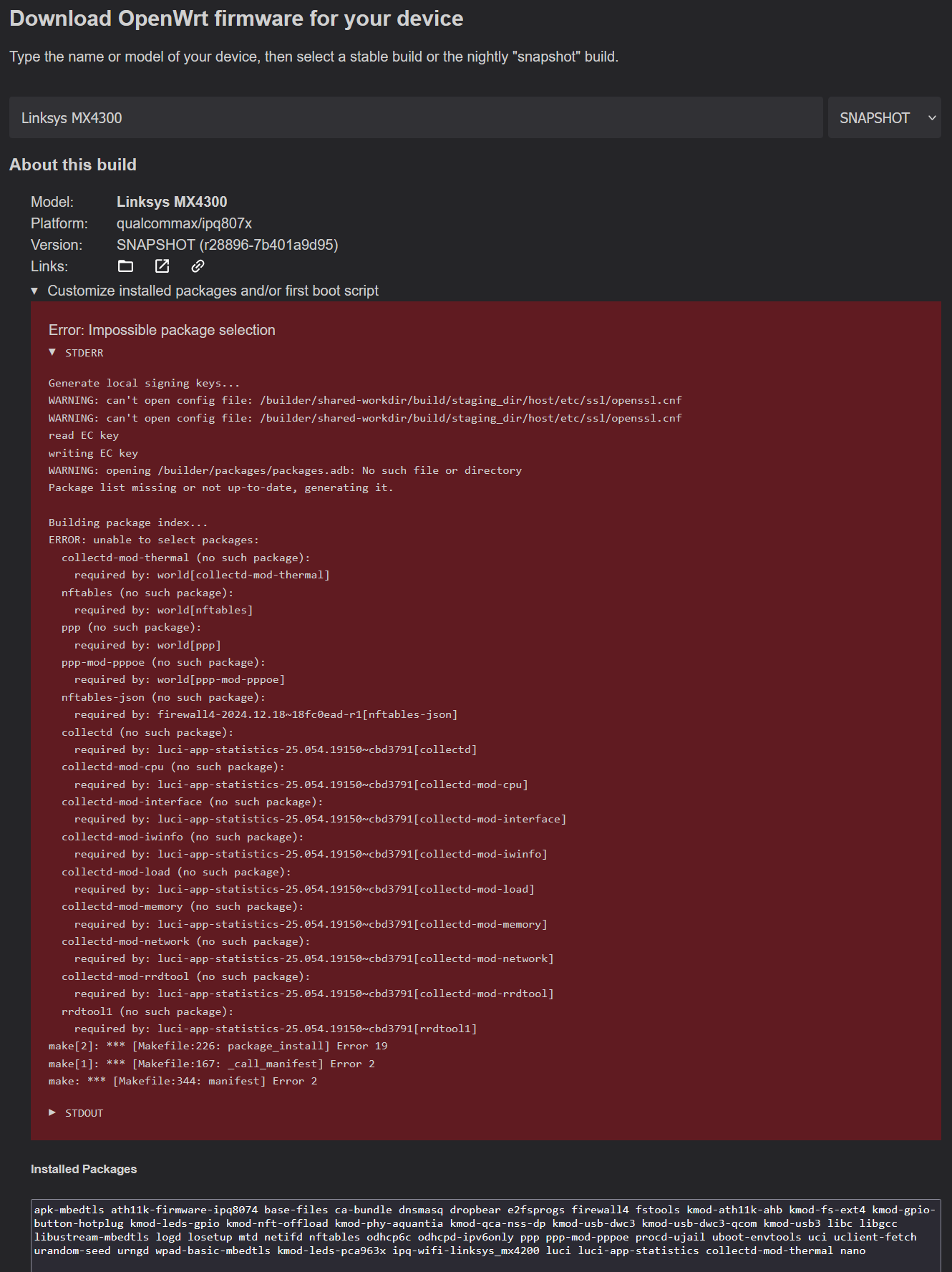Click the make manifest Error 2 line

[183, 1081]
